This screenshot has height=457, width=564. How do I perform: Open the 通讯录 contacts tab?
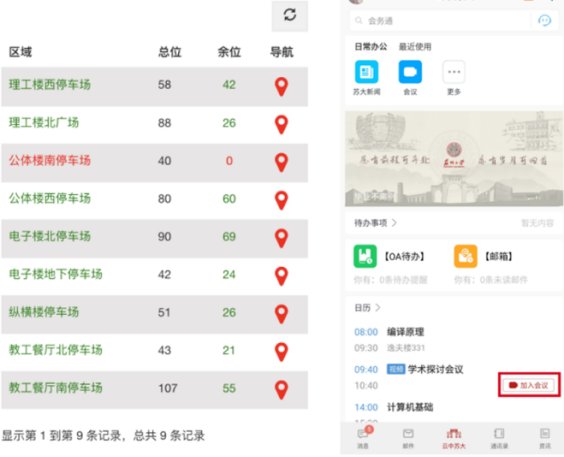click(499, 438)
